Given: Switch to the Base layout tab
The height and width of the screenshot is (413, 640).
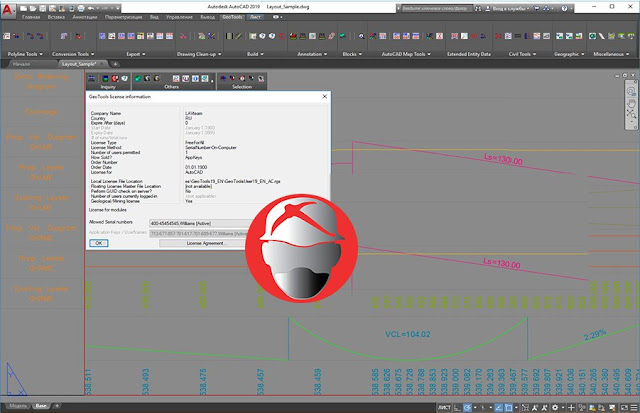Looking at the screenshot, I should (x=41, y=406).
